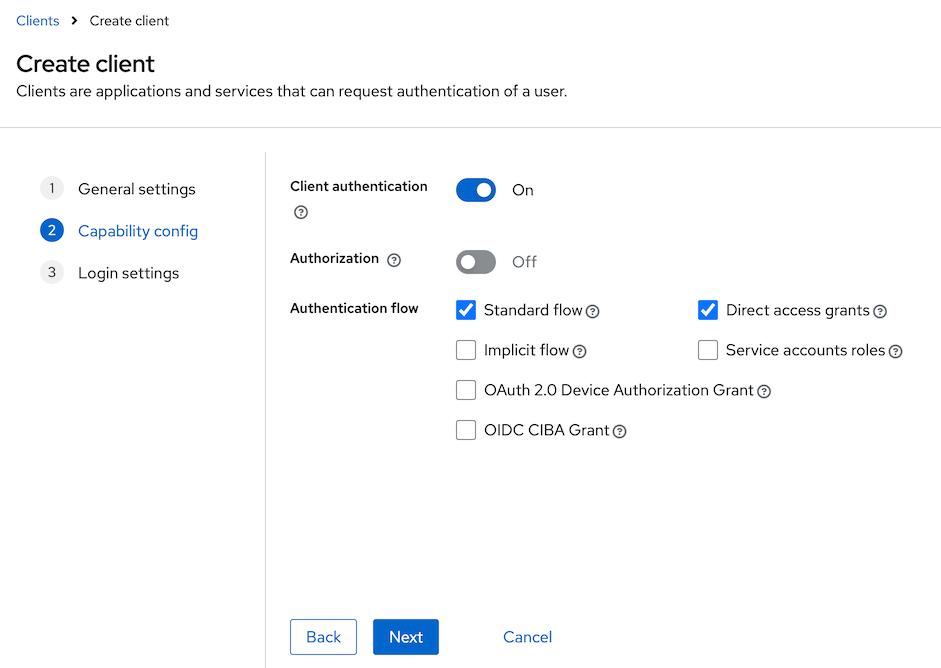Turn off the Client authentication switch

(476, 190)
